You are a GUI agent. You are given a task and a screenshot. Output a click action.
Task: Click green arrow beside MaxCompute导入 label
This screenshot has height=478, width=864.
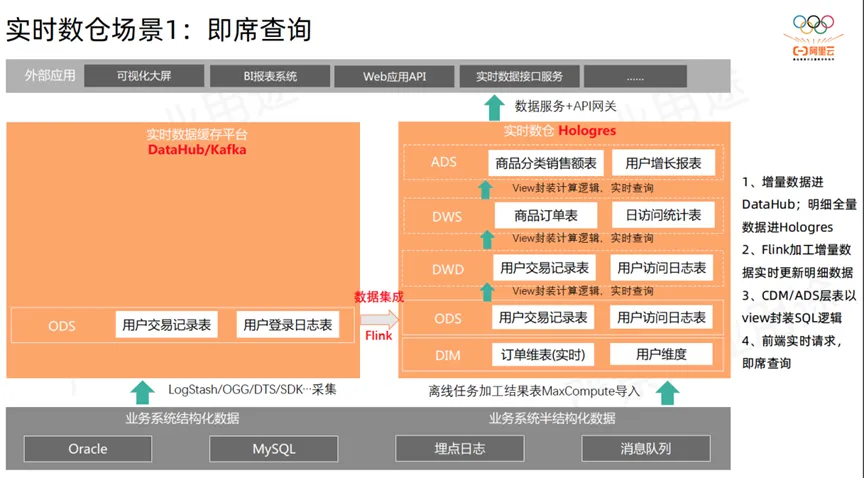coord(667,393)
